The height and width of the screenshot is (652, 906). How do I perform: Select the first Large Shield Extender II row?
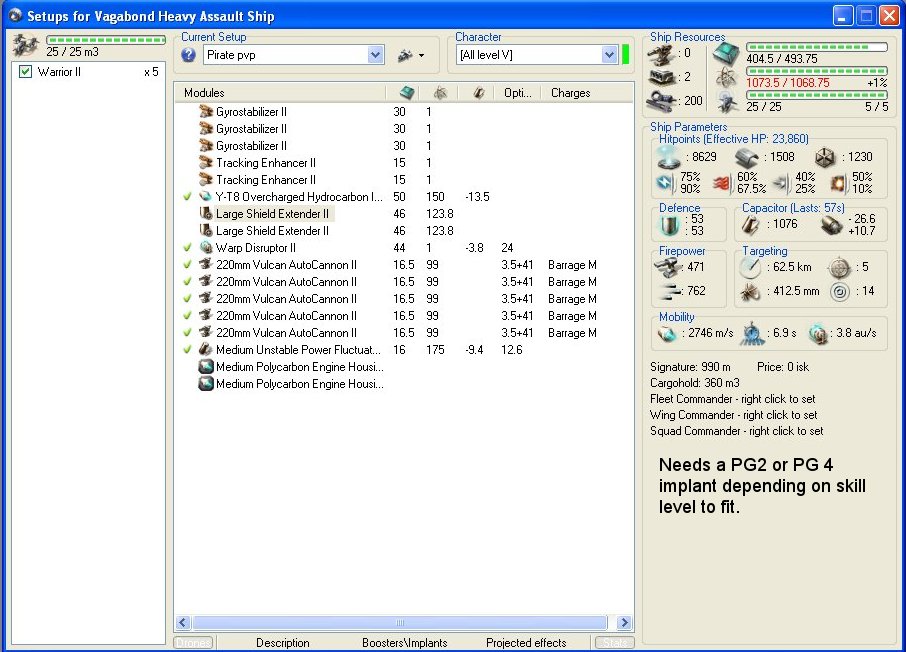coord(404,214)
